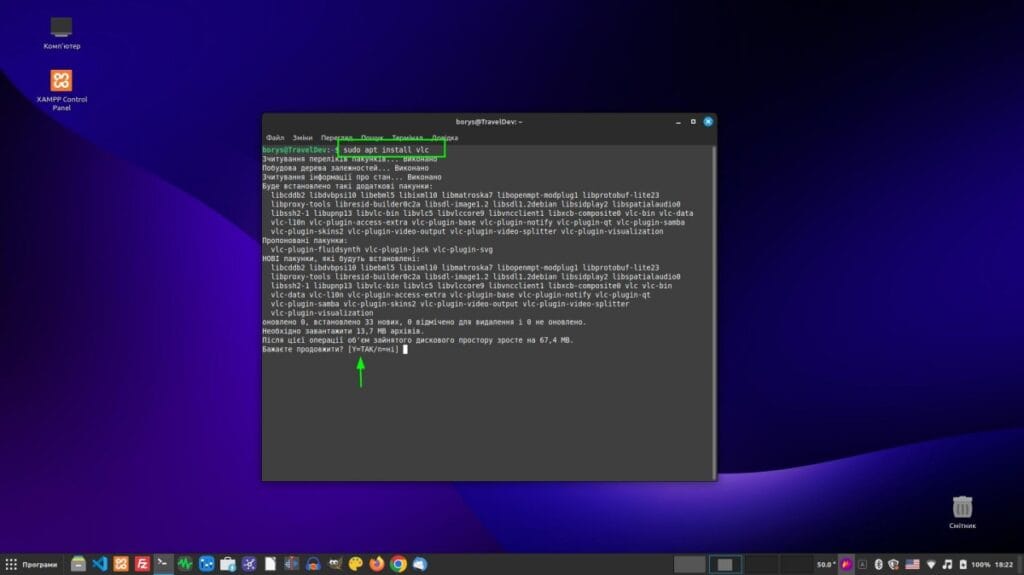Image resolution: width=1024 pixels, height=575 pixels.
Task: Open the Зміни menu in the terminal
Action: click(x=303, y=137)
